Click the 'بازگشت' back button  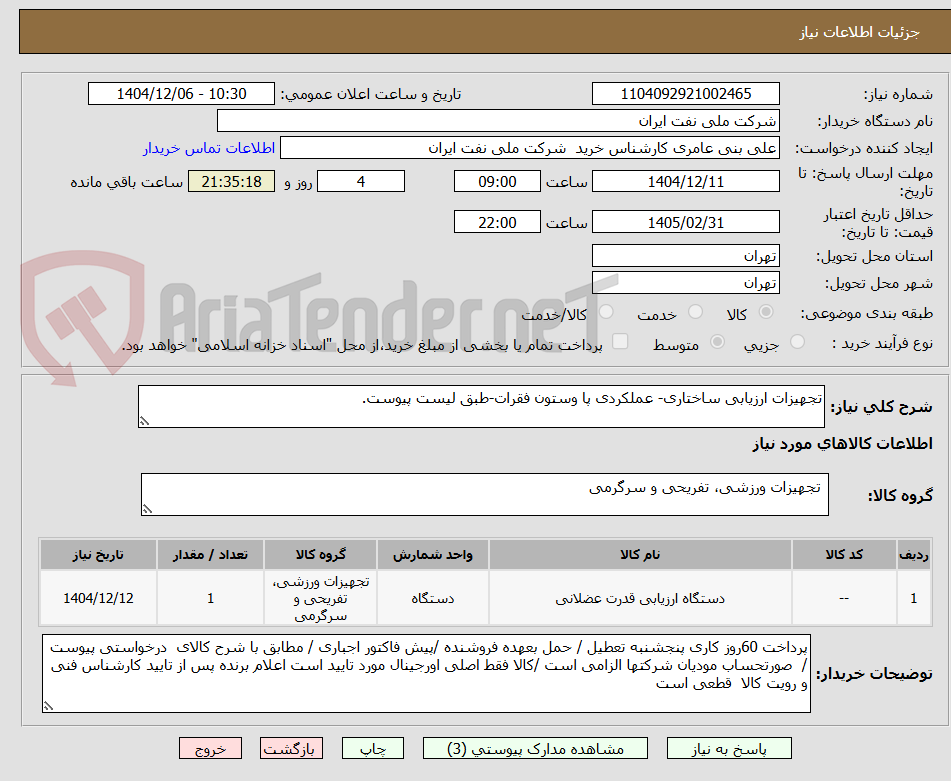point(291,748)
